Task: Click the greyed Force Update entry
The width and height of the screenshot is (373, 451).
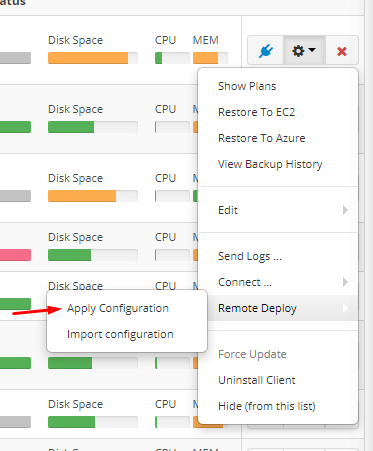Action: point(252,354)
